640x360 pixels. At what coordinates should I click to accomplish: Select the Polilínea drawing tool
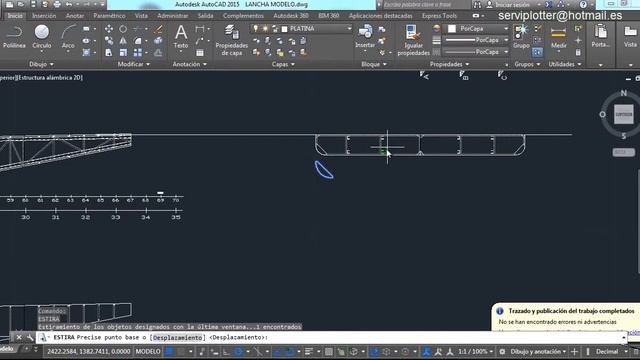coord(14,36)
